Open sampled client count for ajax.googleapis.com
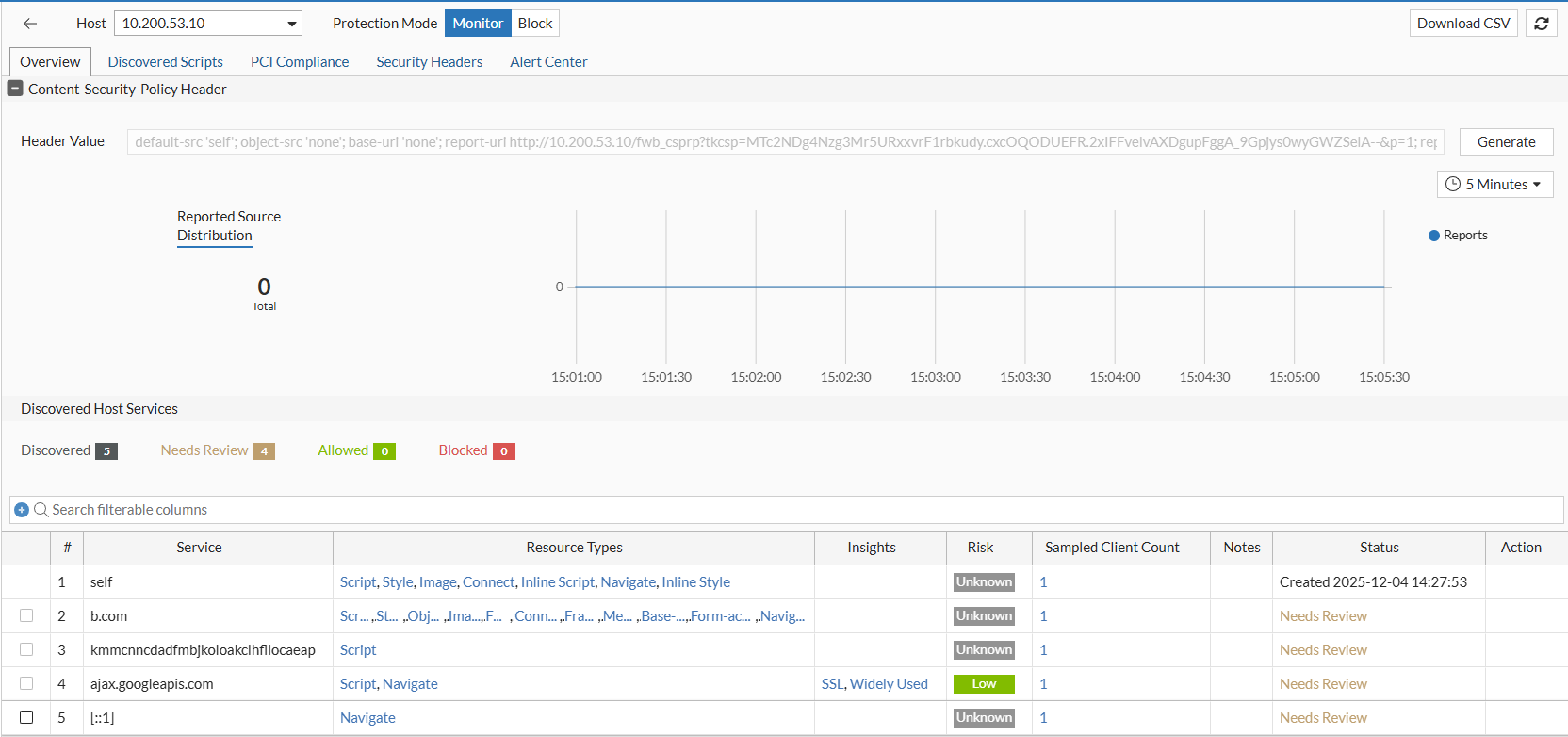1568x737 pixels. [1043, 684]
